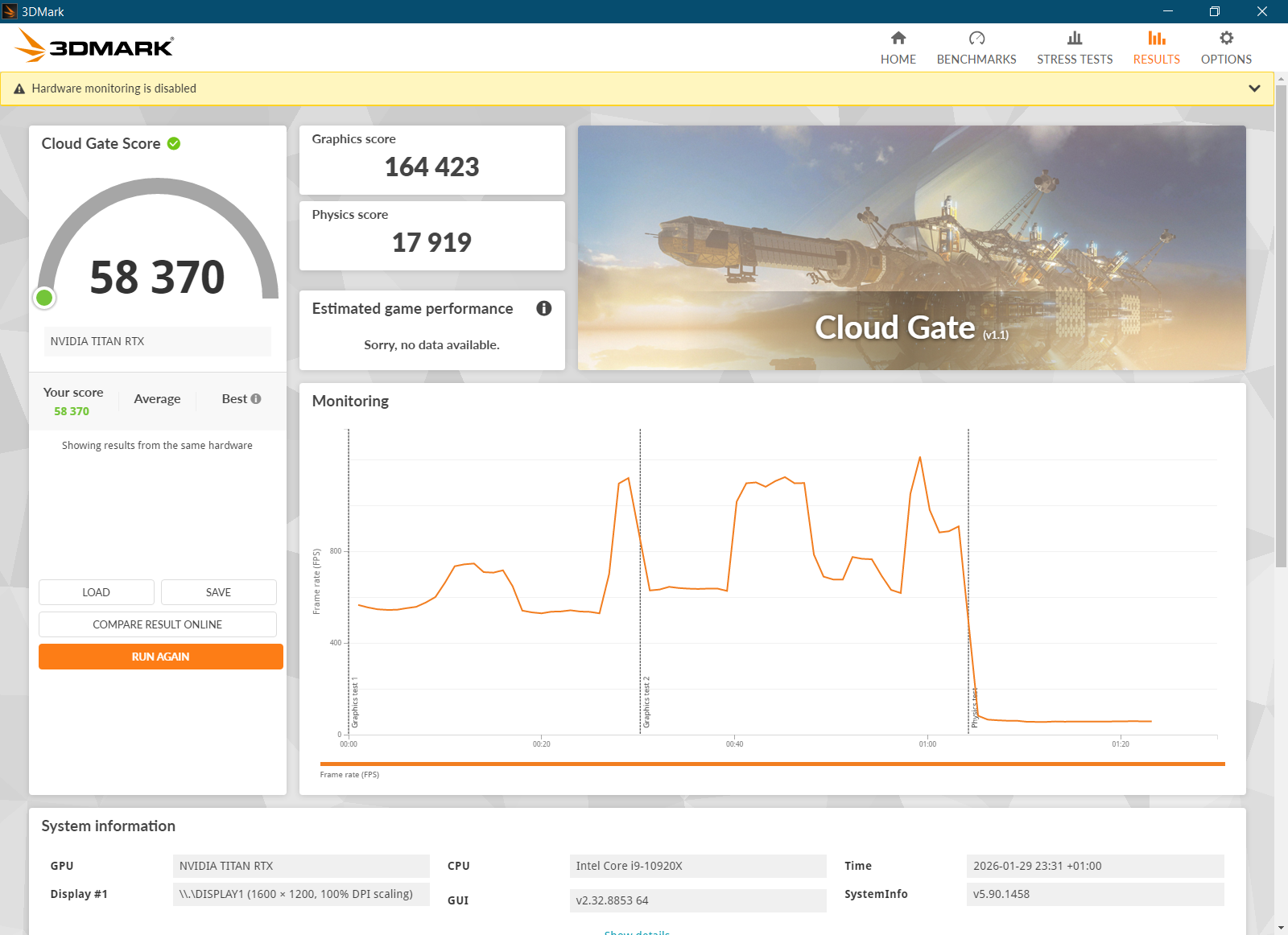
Task: Click the 3DMark logo
Action: (95, 47)
